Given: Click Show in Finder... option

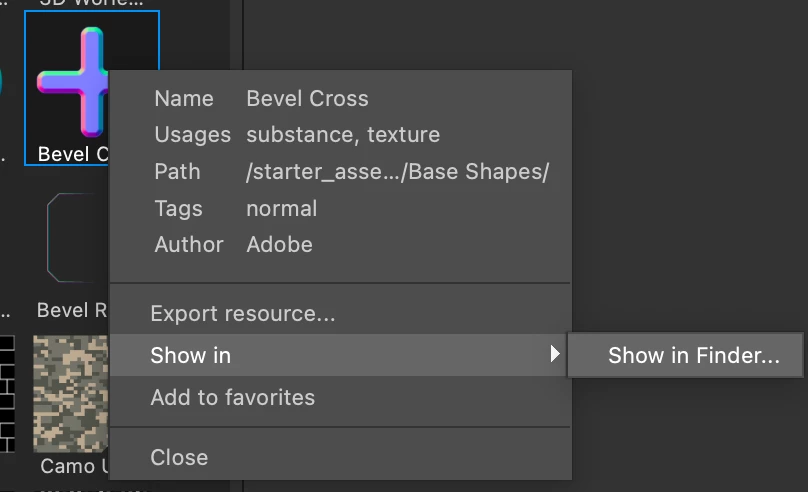Looking at the screenshot, I should coord(693,355).
